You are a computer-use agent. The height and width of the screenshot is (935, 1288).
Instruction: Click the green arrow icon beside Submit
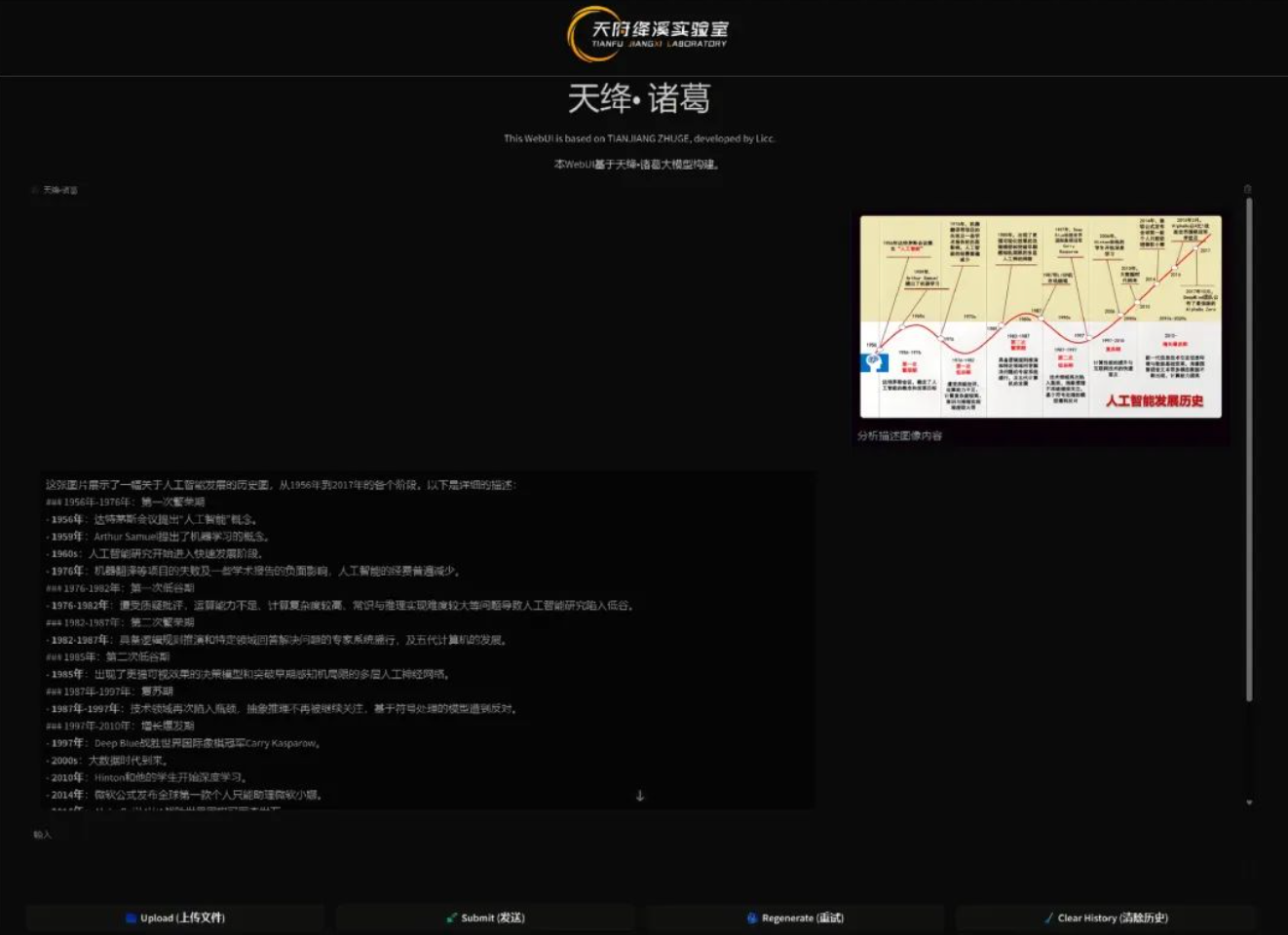(451, 917)
